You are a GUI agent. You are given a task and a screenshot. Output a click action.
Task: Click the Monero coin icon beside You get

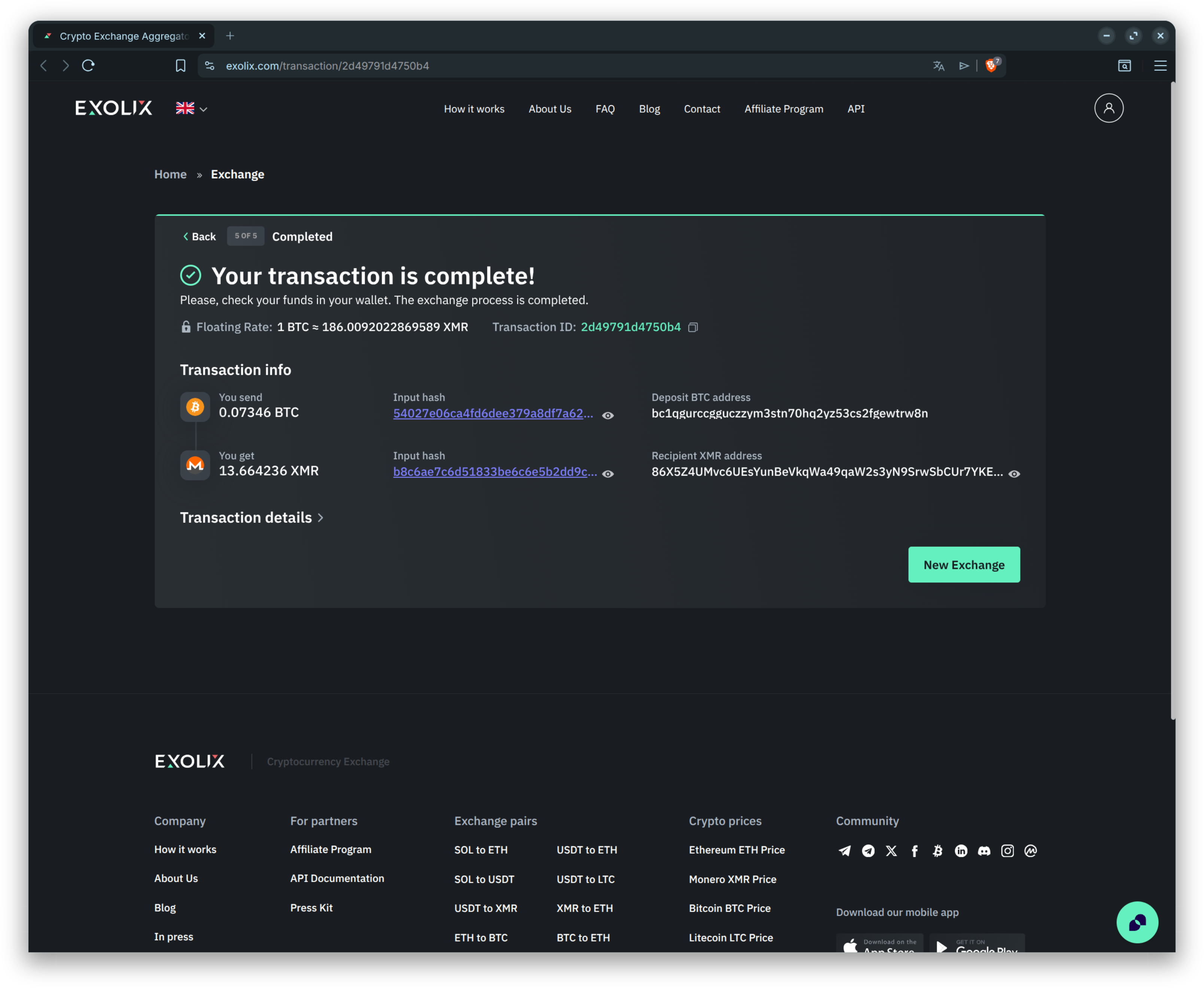coord(195,465)
